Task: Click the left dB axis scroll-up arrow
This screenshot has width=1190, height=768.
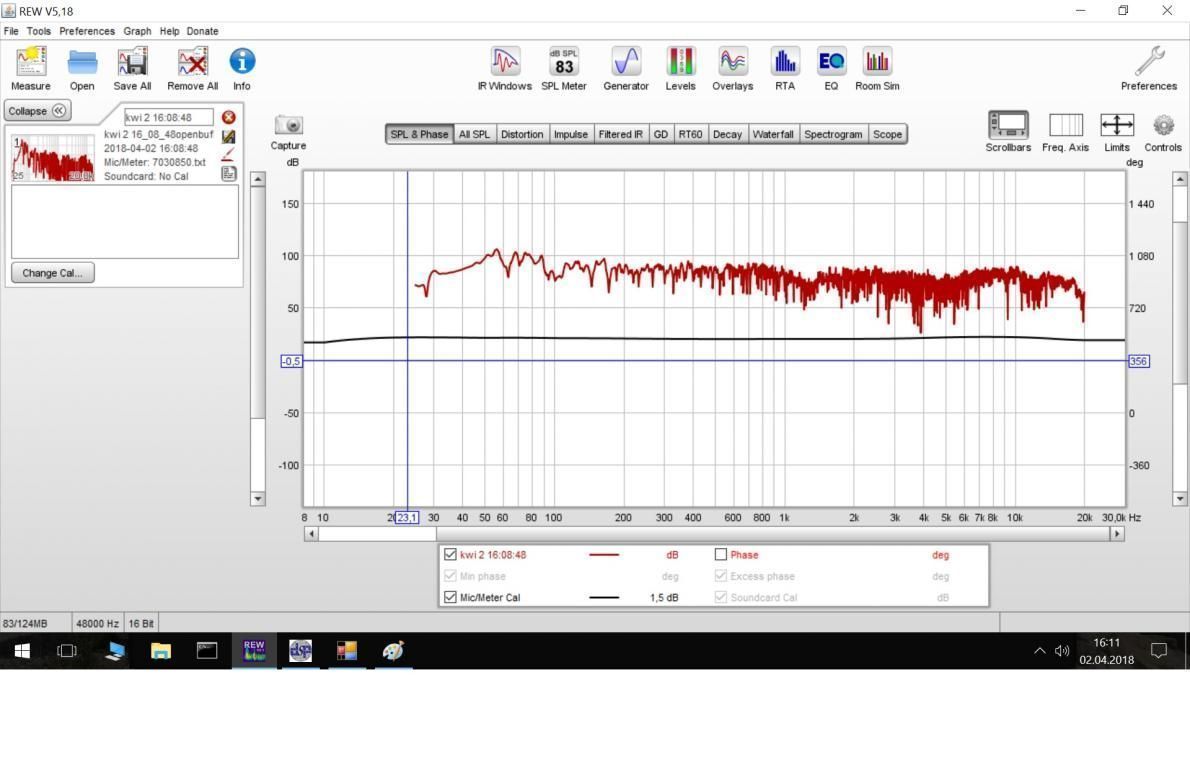Action: click(x=258, y=180)
